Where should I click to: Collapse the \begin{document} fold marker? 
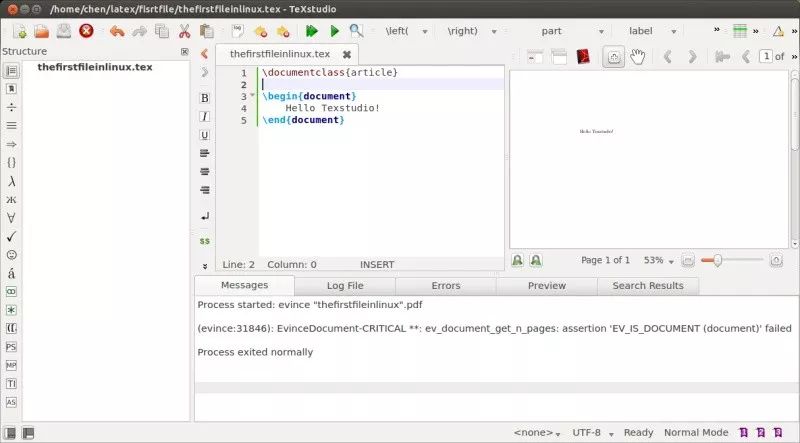pos(253,95)
